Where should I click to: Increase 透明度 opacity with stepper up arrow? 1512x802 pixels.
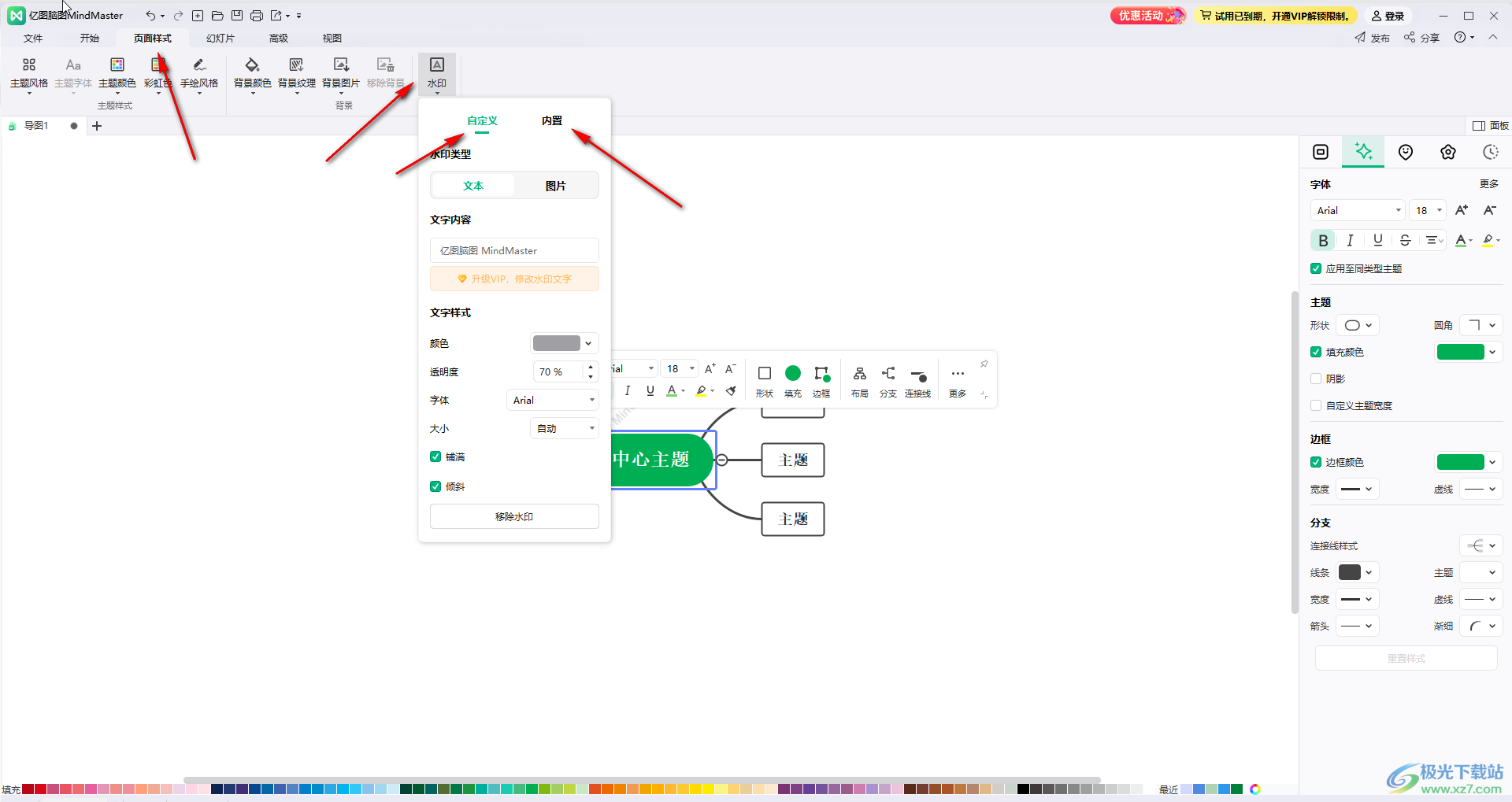[591, 367]
